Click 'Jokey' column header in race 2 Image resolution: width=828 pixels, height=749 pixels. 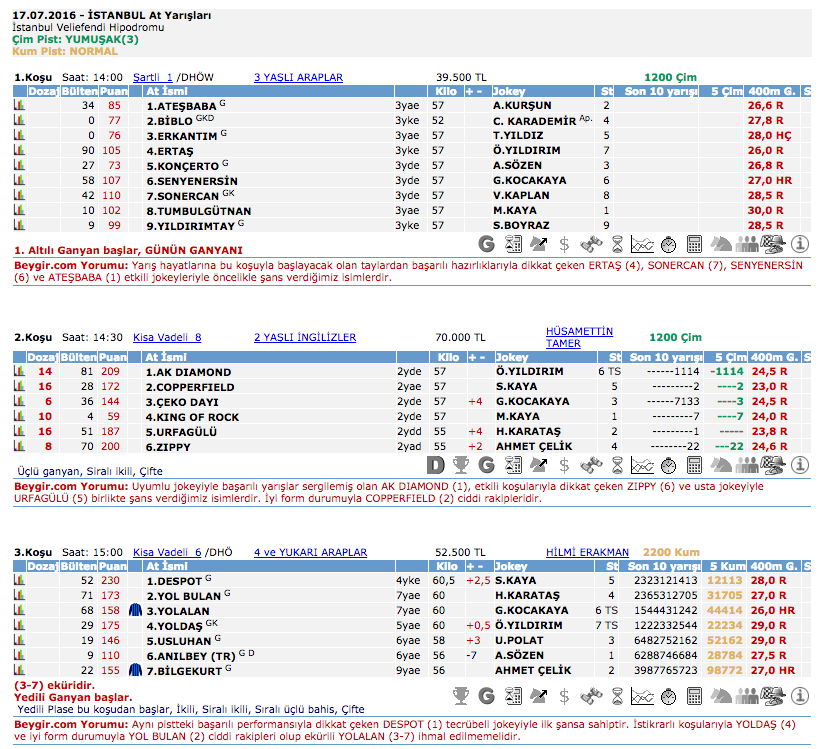pyautogui.click(x=512, y=357)
